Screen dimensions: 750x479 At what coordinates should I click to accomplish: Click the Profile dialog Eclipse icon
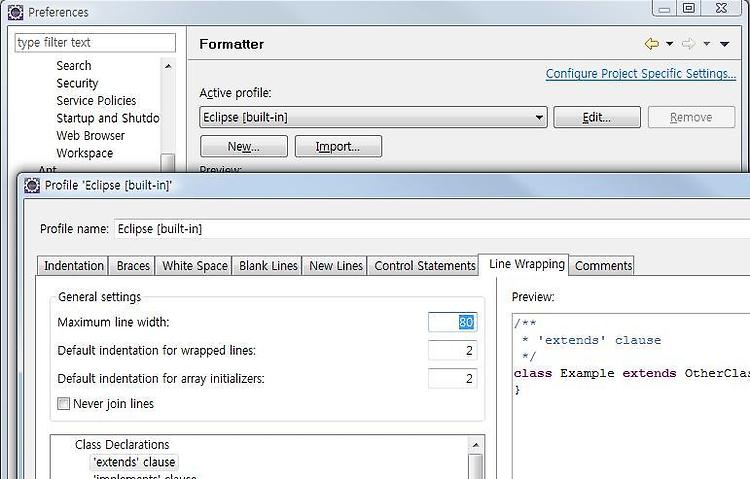click(x=32, y=185)
